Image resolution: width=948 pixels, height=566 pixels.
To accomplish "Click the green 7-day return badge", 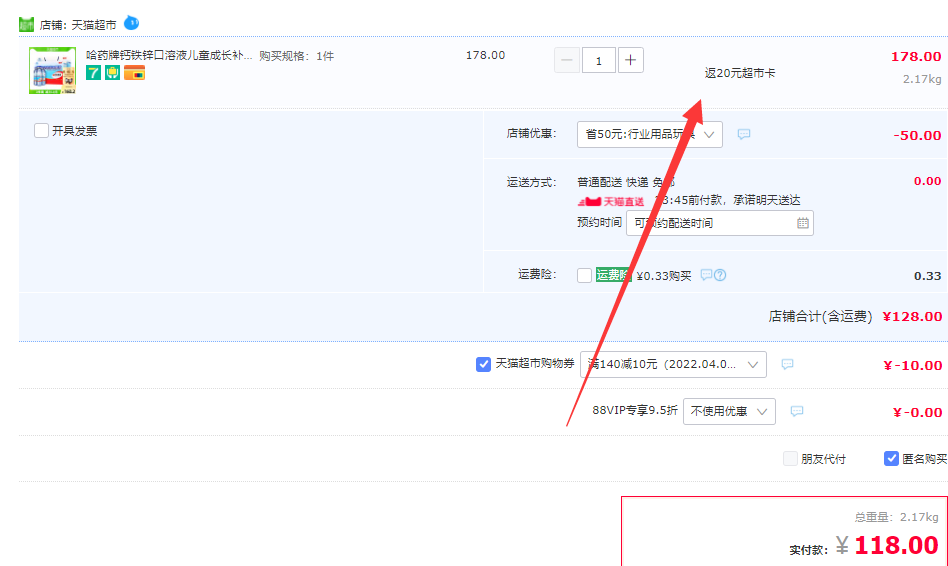I will 93,73.
